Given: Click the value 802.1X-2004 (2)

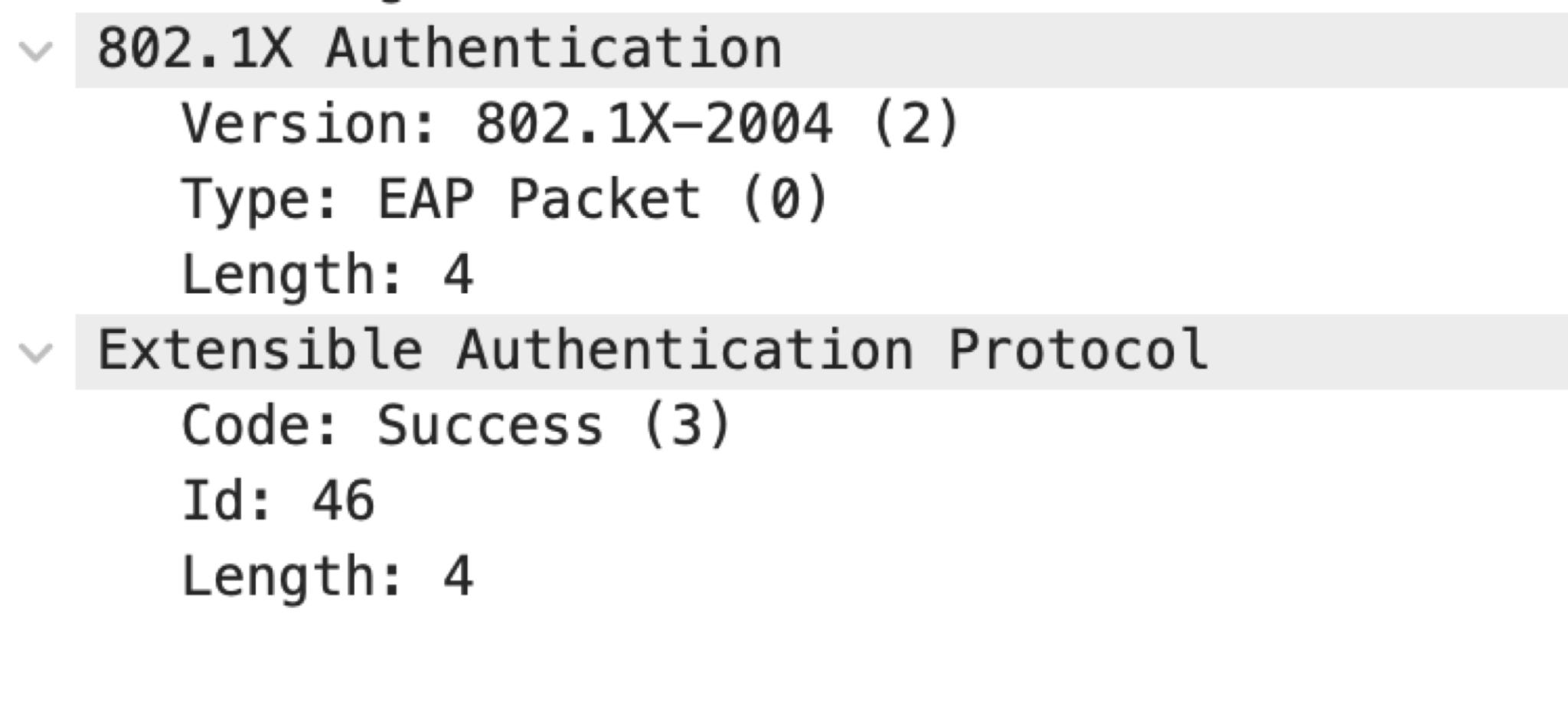Looking at the screenshot, I should click(720, 122).
